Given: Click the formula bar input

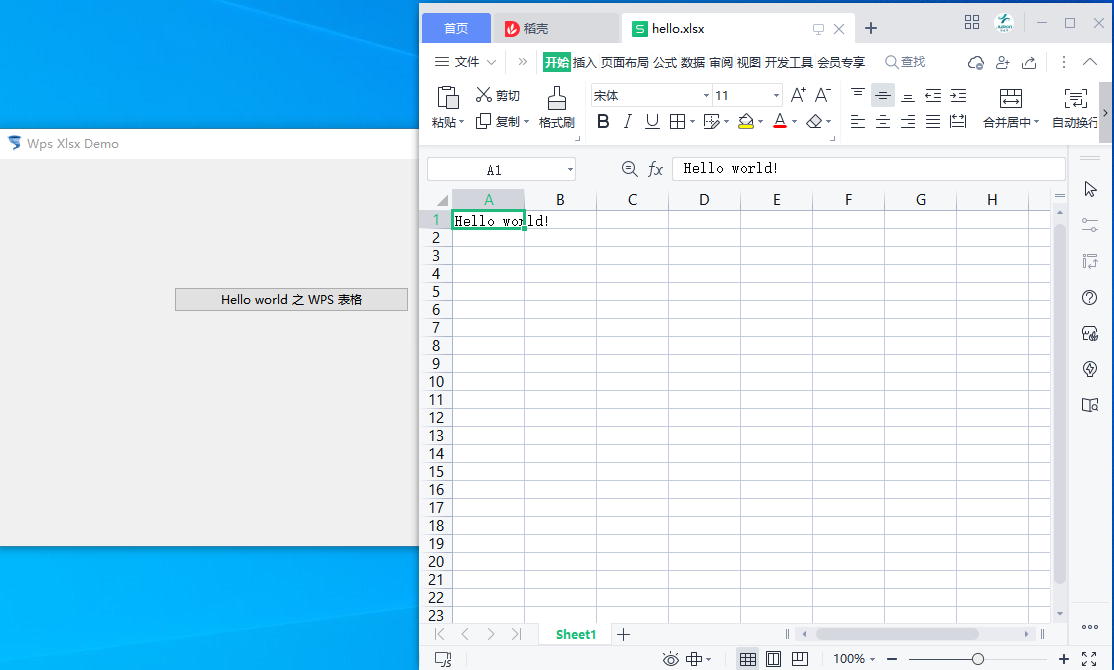Looking at the screenshot, I should tap(869, 168).
